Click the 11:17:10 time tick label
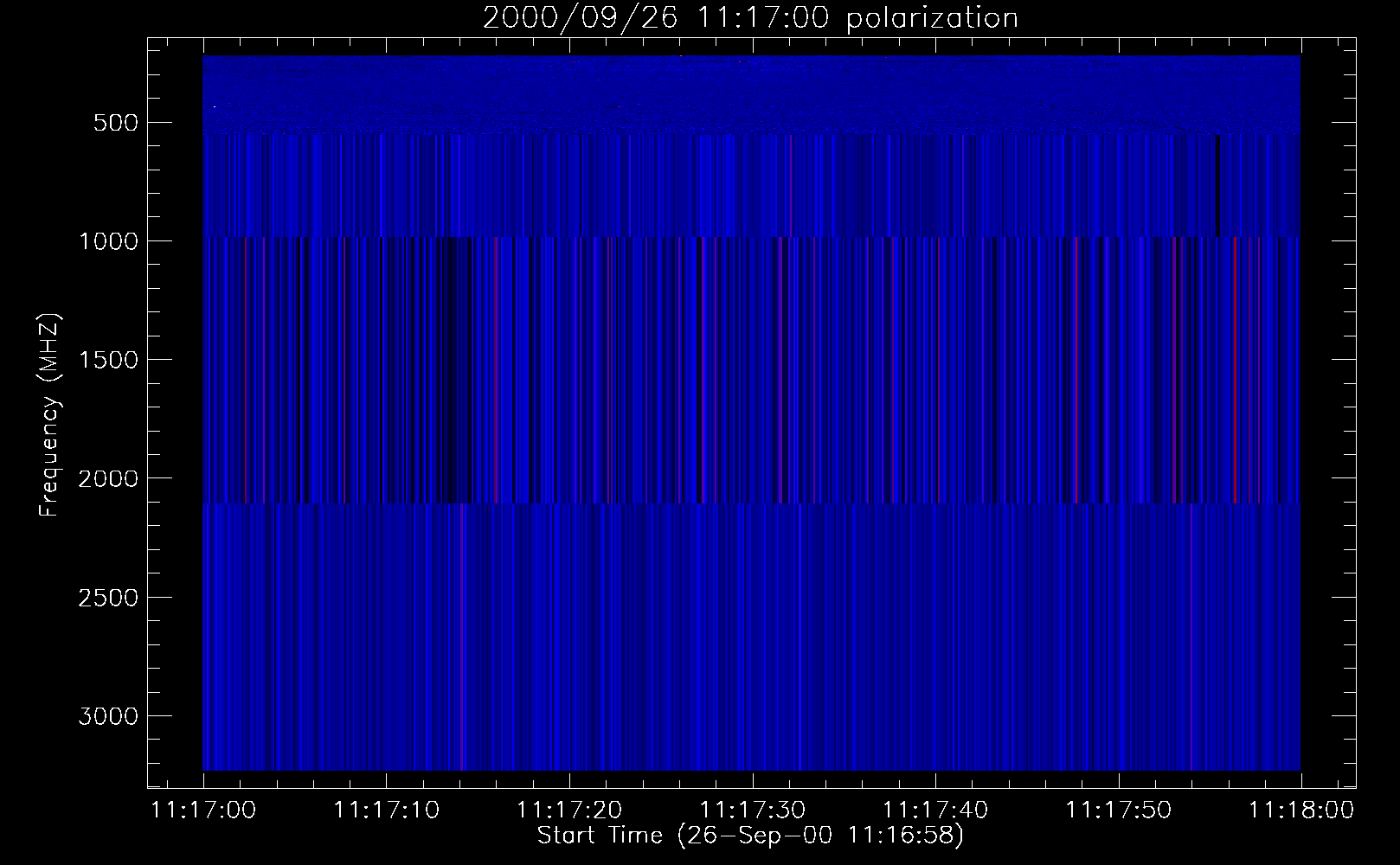The width and height of the screenshot is (1400, 865). point(387,811)
